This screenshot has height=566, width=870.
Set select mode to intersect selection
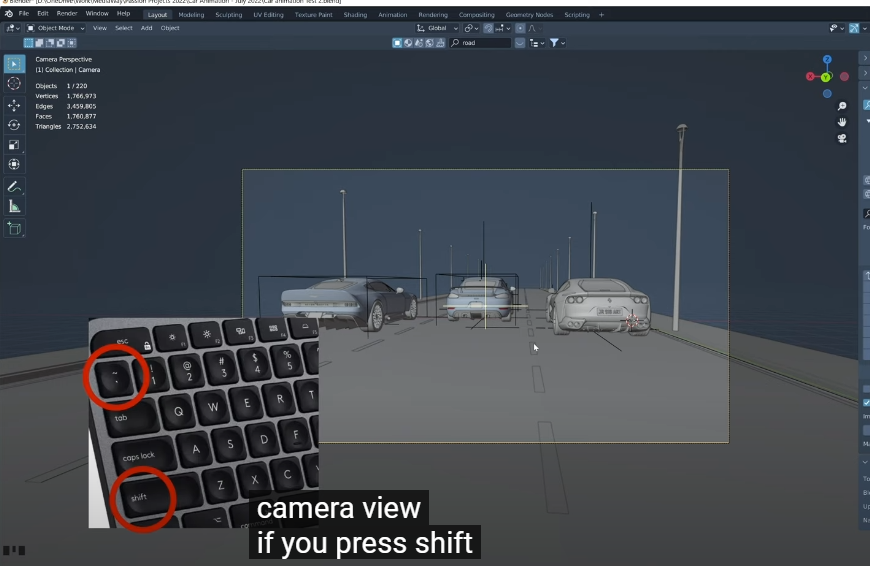coord(72,43)
